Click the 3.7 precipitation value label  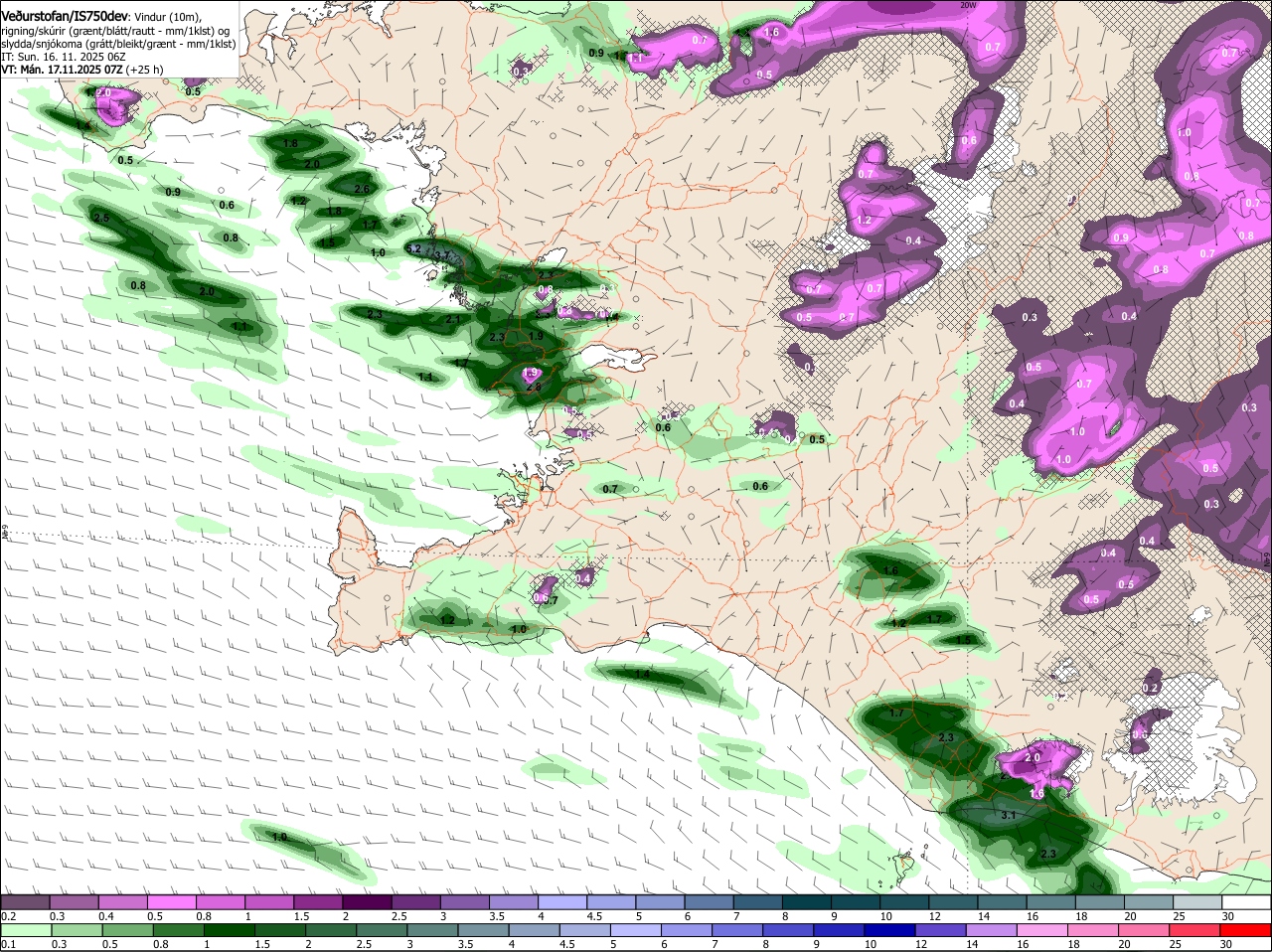442,256
